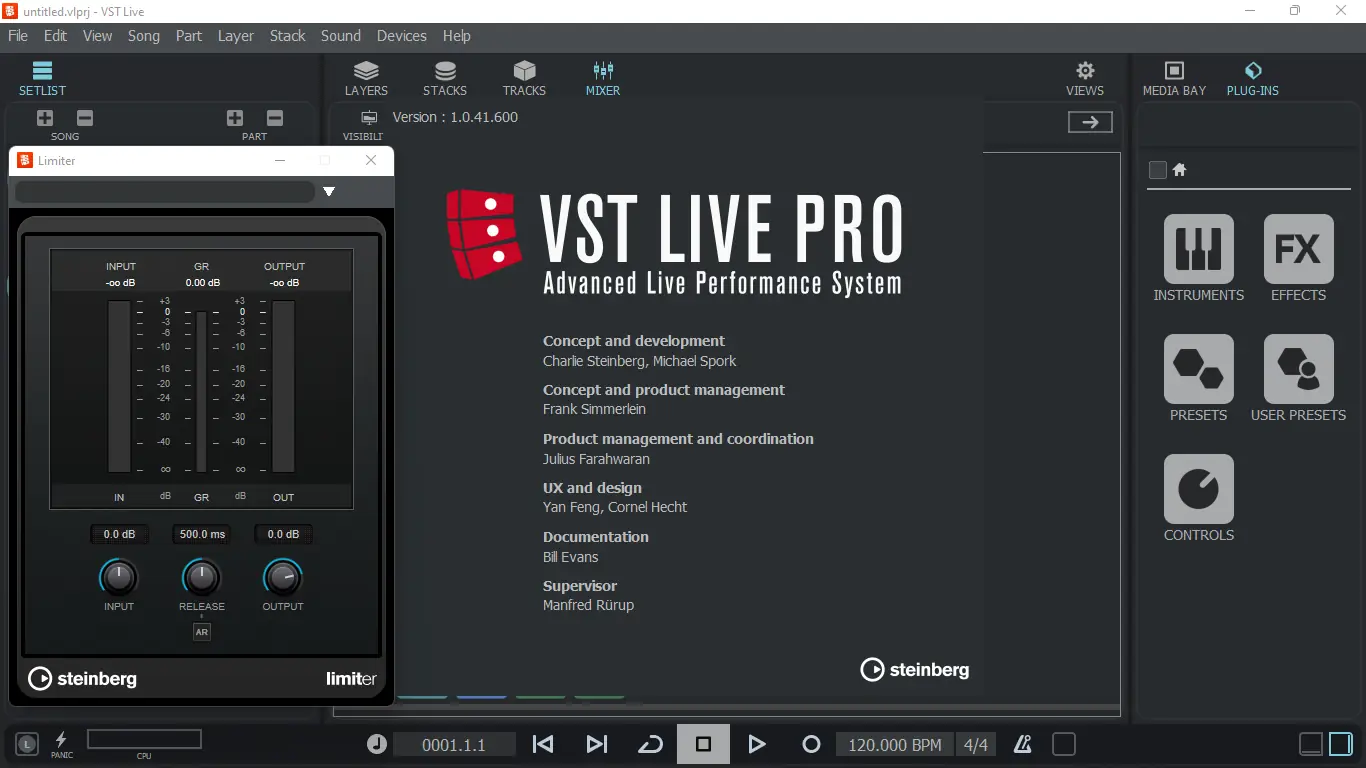The width and height of the screenshot is (1366, 768).
Task: Switch to the Stacks view
Action: (x=445, y=79)
